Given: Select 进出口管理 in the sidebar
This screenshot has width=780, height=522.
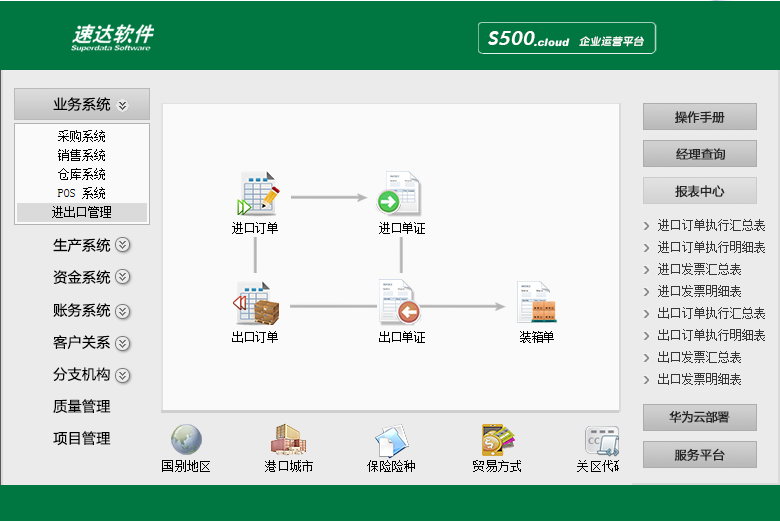Looking at the screenshot, I should 82,212.
